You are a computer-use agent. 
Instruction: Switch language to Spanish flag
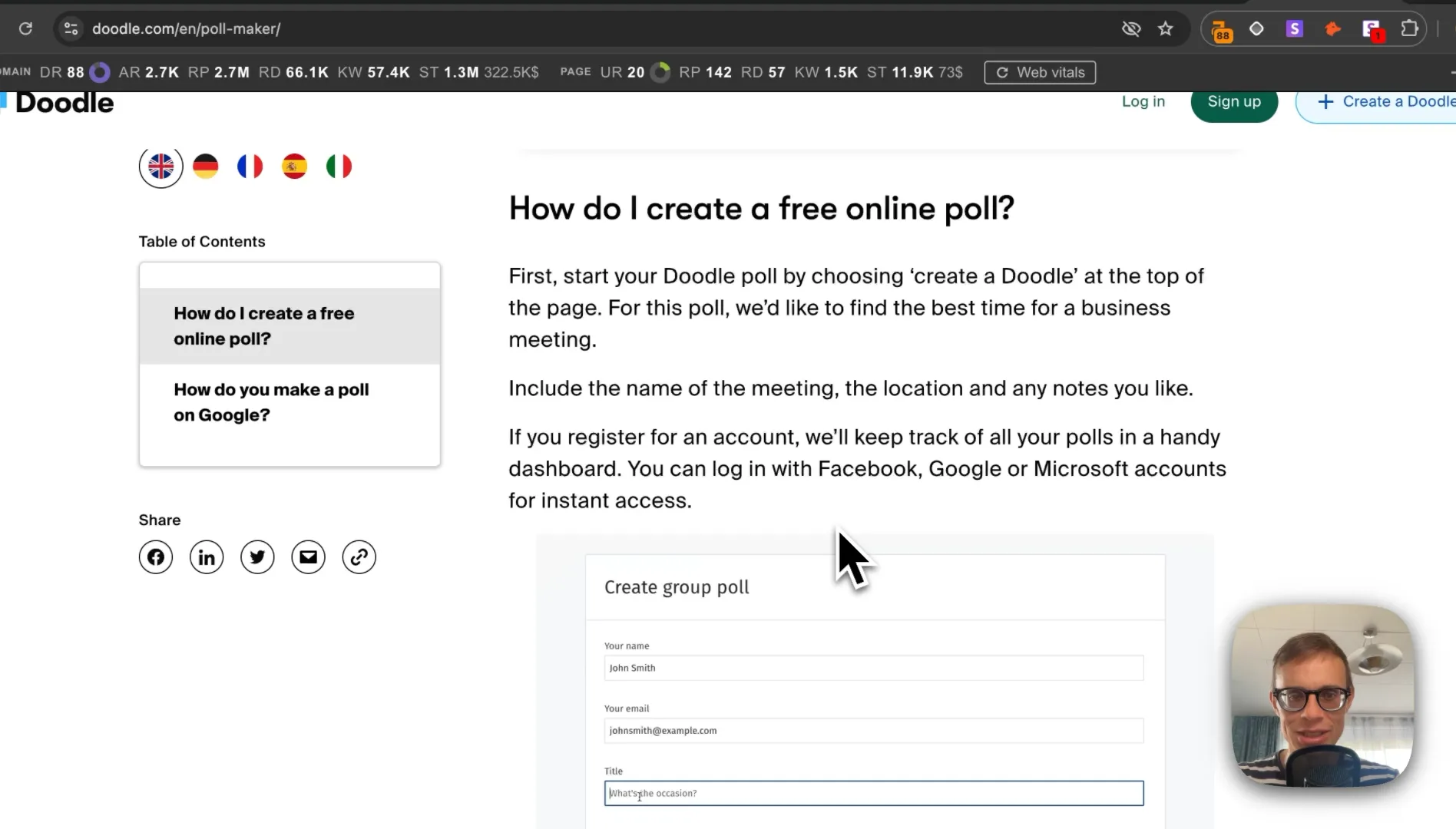click(x=294, y=166)
